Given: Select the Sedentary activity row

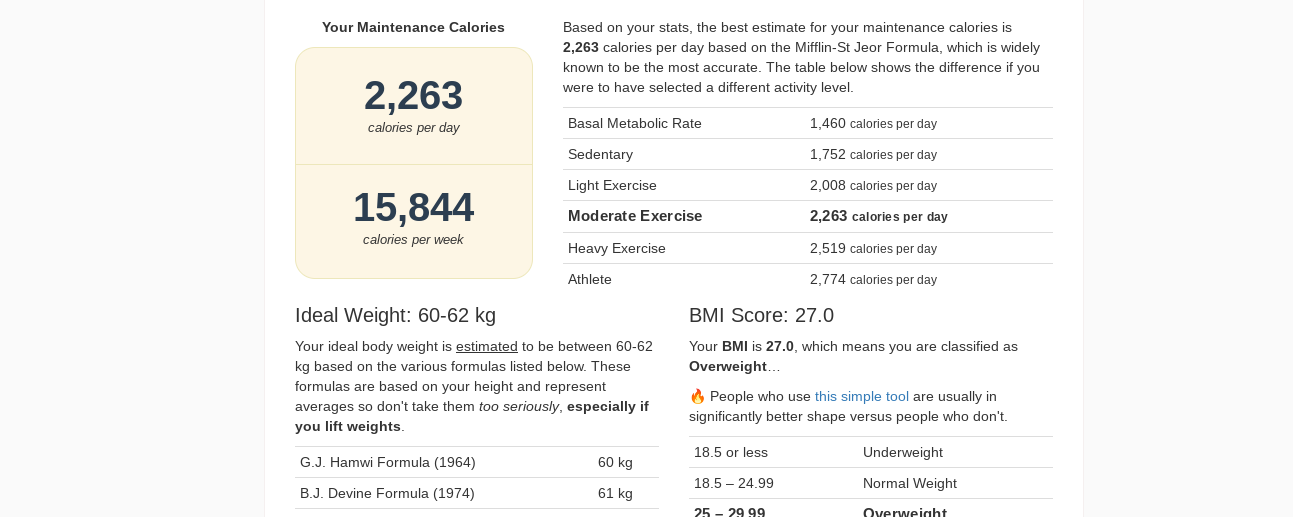Looking at the screenshot, I should (x=807, y=154).
